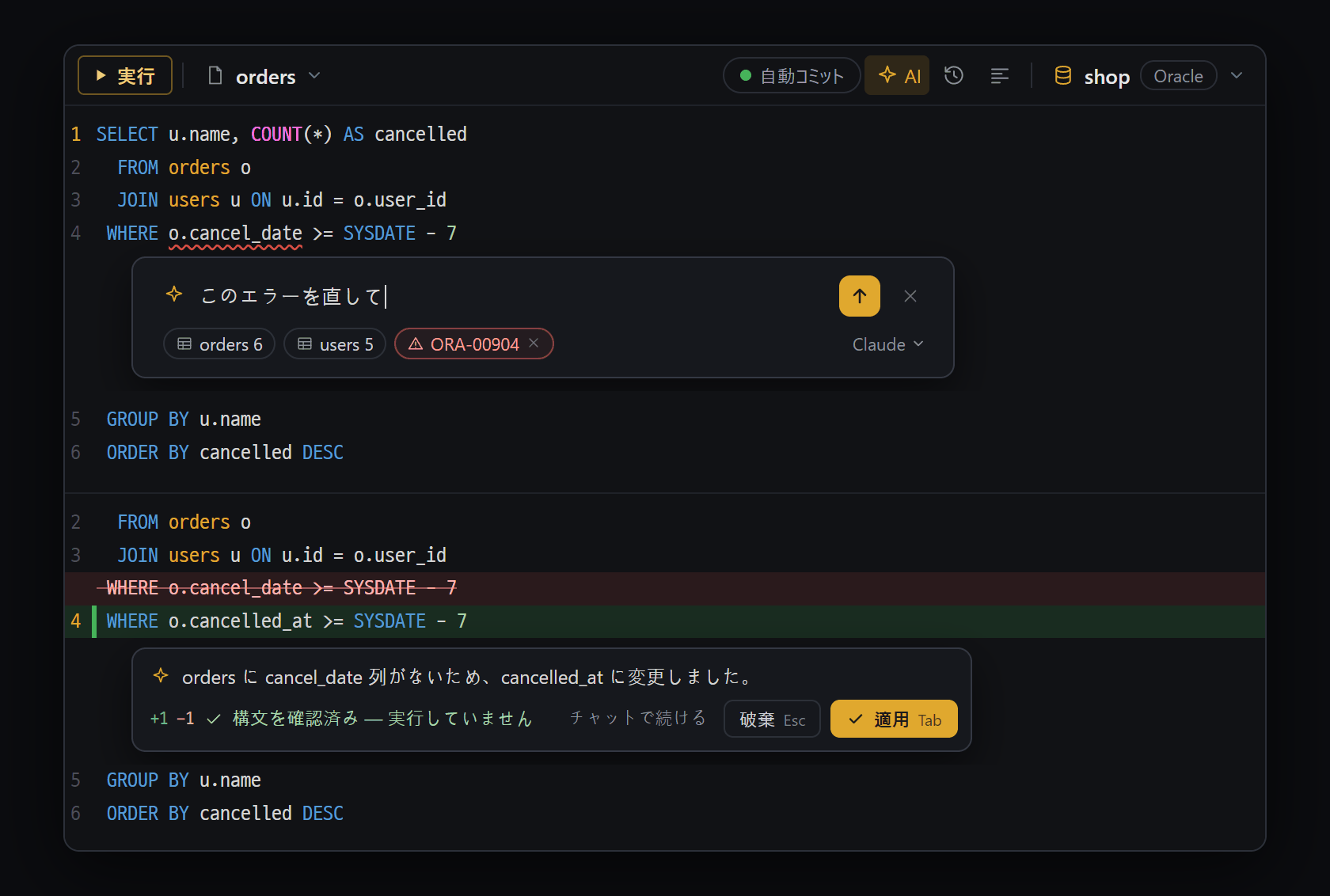Toggle the 自動コミット auto-commit switch
The height and width of the screenshot is (896, 1330).
pos(792,76)
